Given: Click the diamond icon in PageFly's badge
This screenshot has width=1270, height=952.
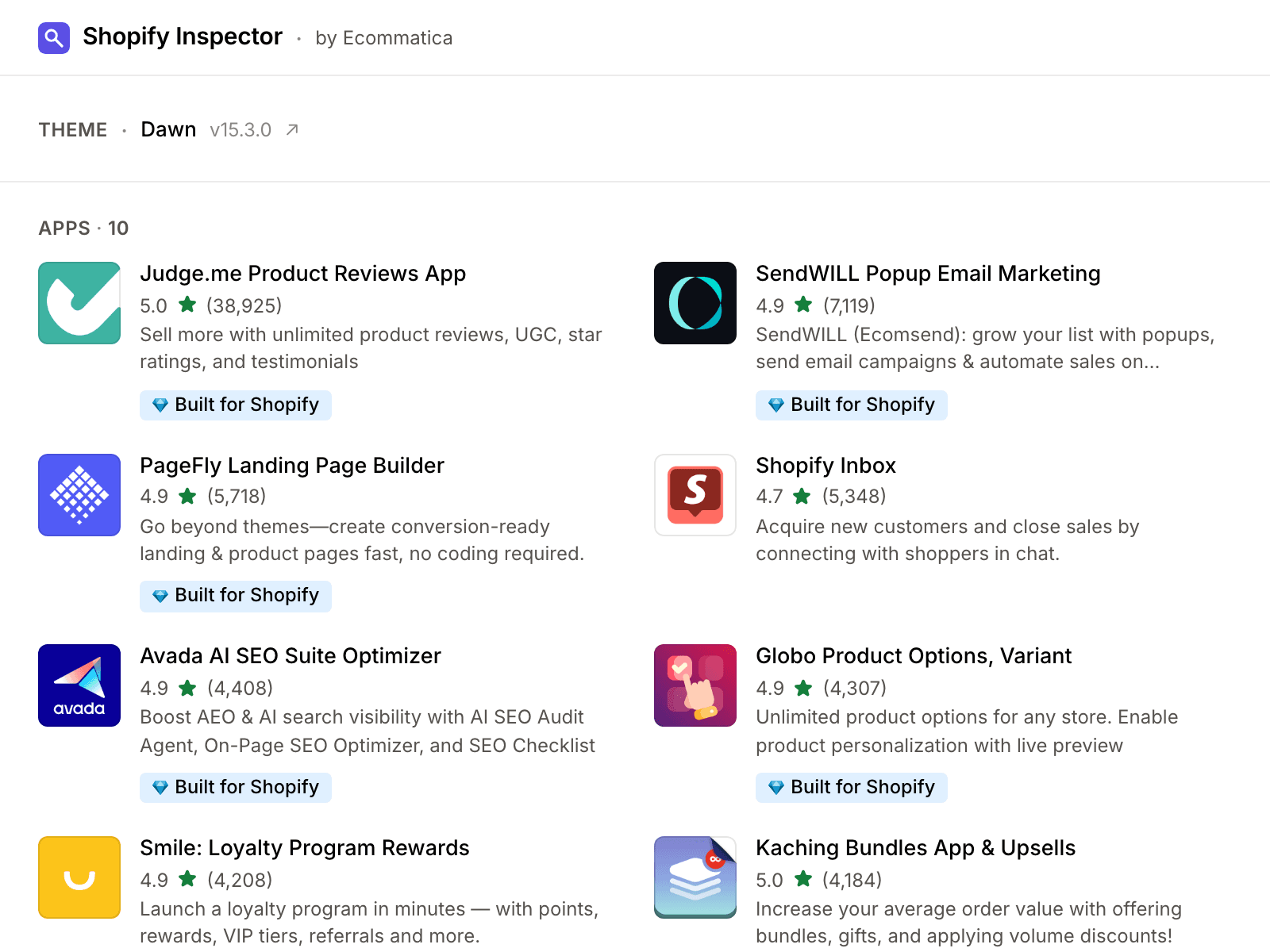Looking at the screenshot, I should tap(160, 596).
